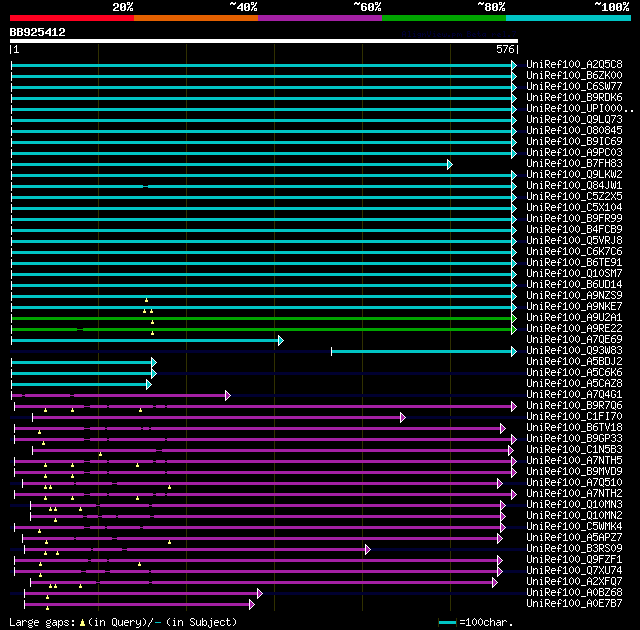This screenshot has height=630, width=640.
Task: Select hit UniRef100_Q9LKW2
Action: point(574,175)
